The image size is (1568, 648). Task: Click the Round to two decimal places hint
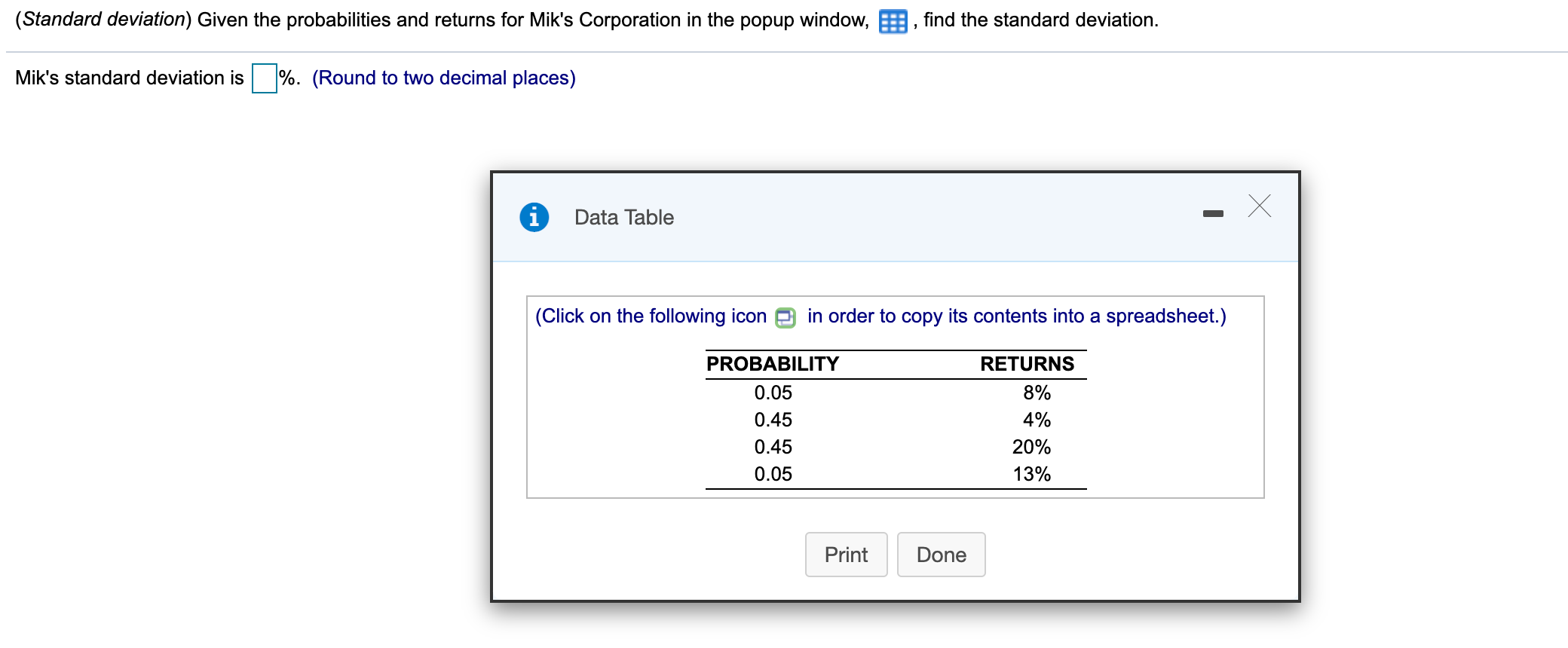point(443,78)
